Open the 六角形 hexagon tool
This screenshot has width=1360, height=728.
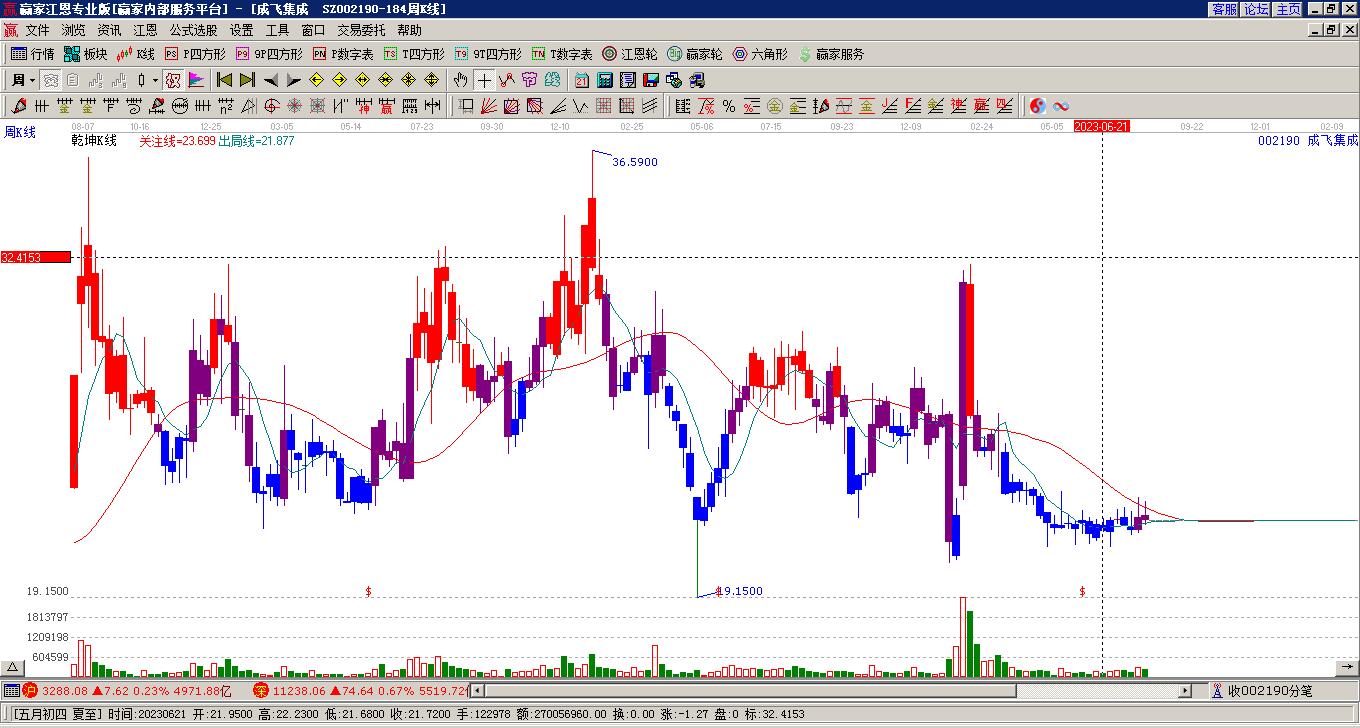pyautogui.click(x=760, y=54)
